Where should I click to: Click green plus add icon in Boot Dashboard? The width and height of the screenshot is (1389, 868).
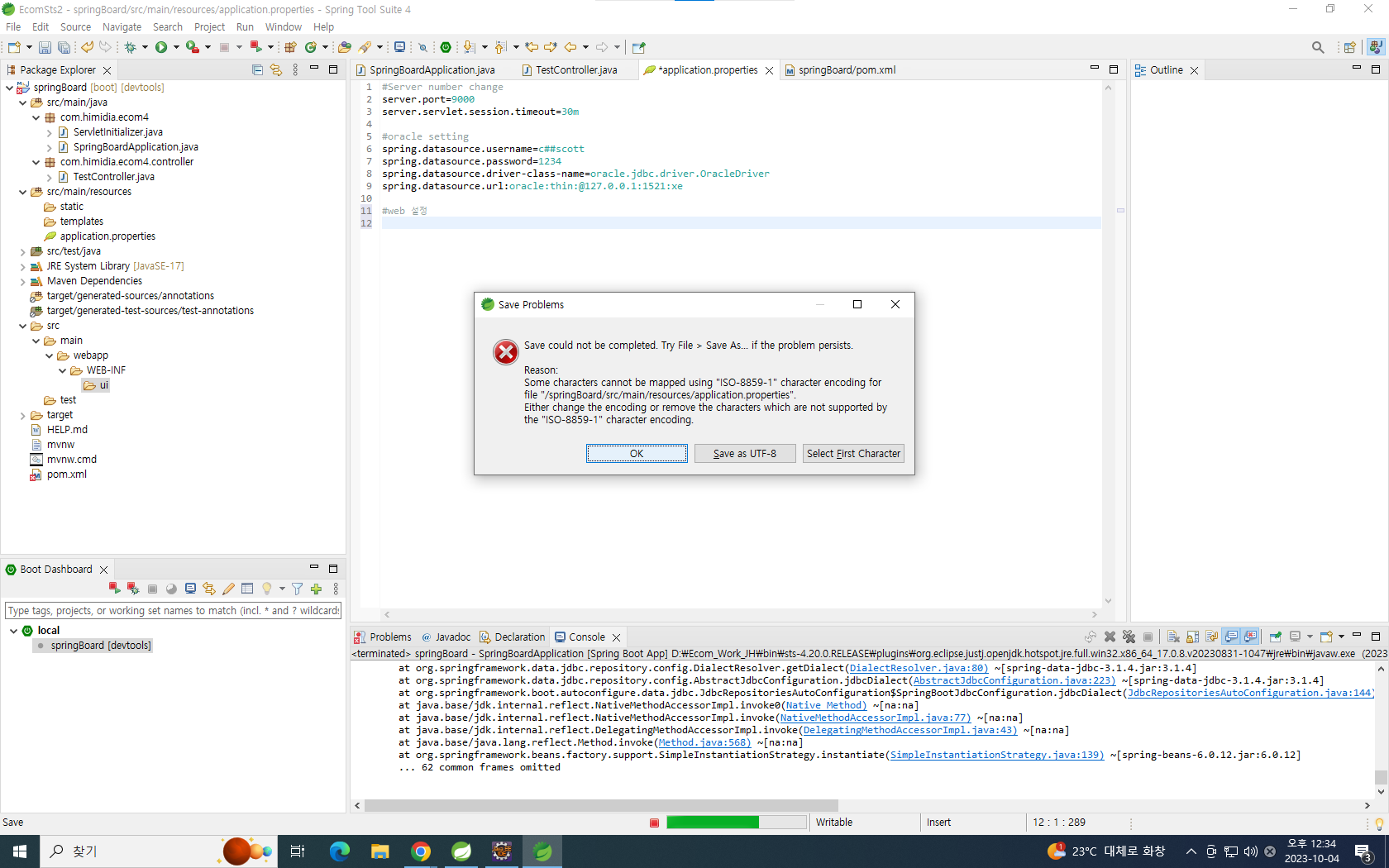pos(316,589)
